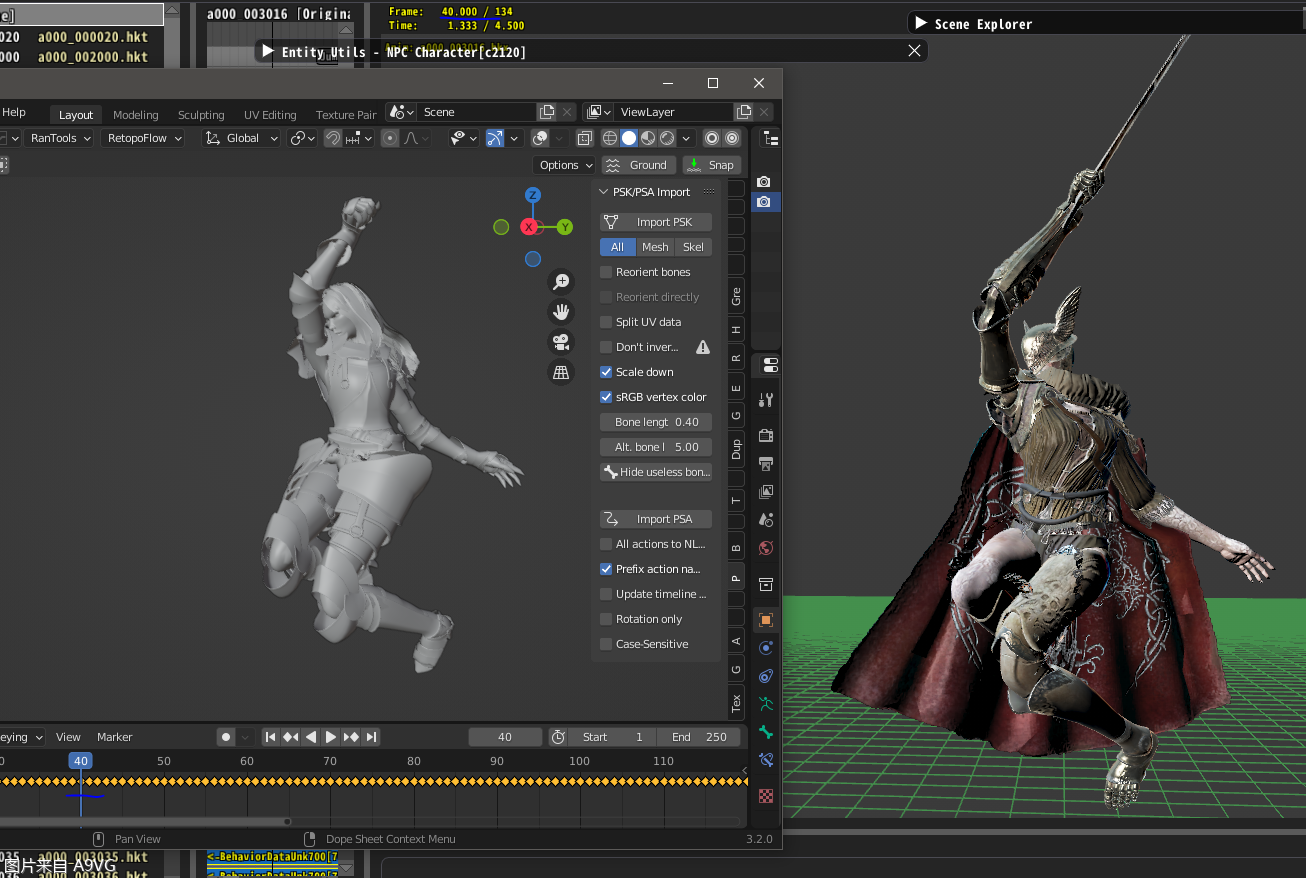Click the viewport zoom magnifier icon
The width and height of the screenshot is (1306, 878).
point(561,282)
